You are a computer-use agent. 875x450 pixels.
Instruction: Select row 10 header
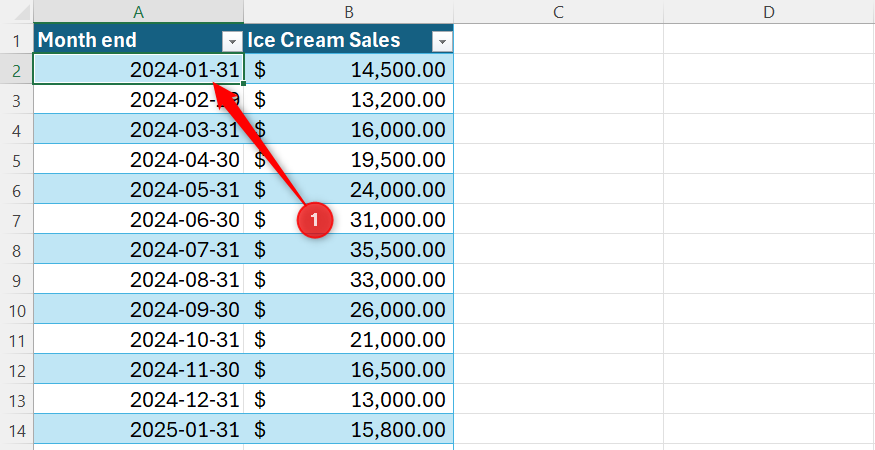pos(17,310)
